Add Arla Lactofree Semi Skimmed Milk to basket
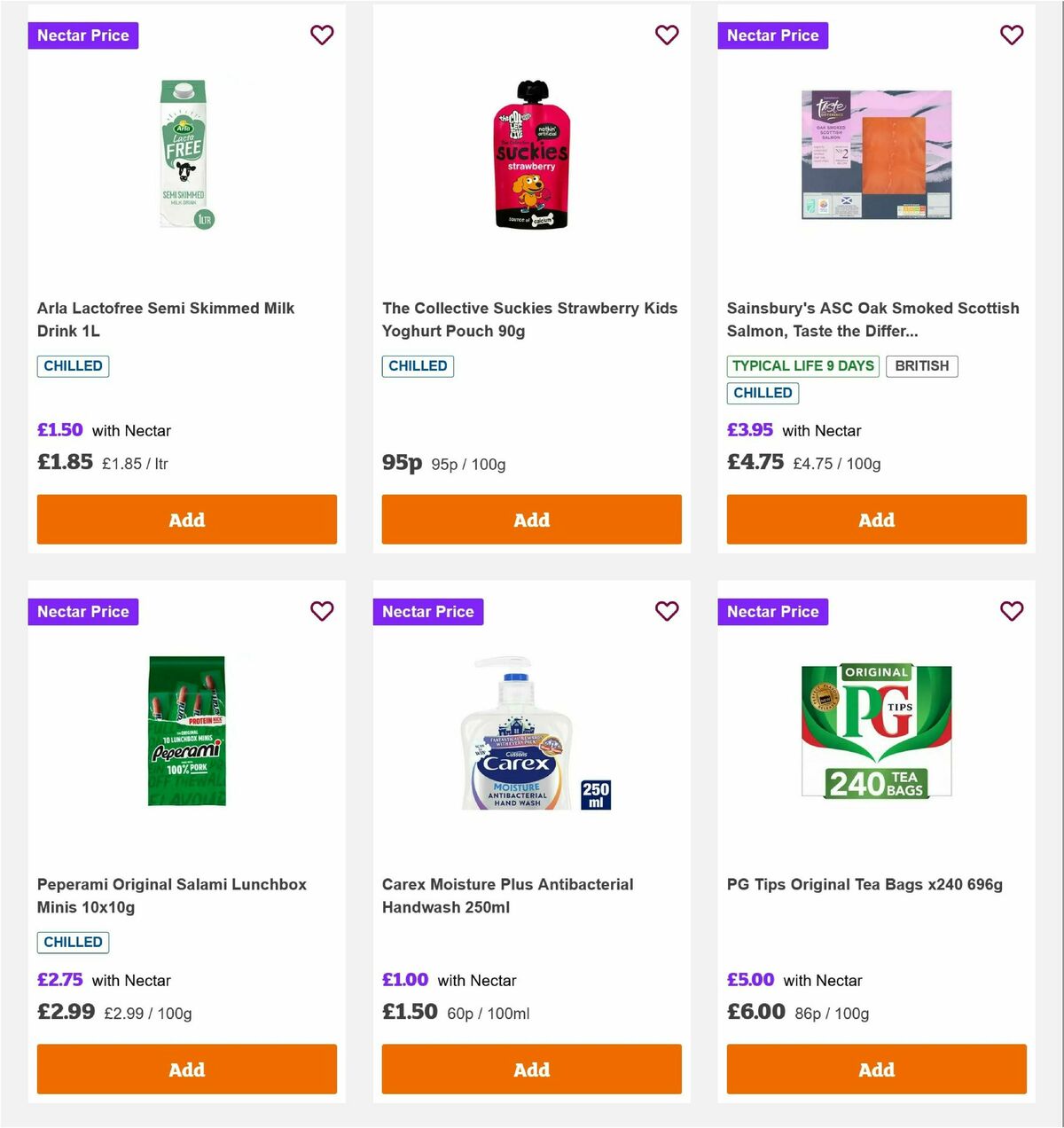The image size is (1064, 1128). coord(186,519)
